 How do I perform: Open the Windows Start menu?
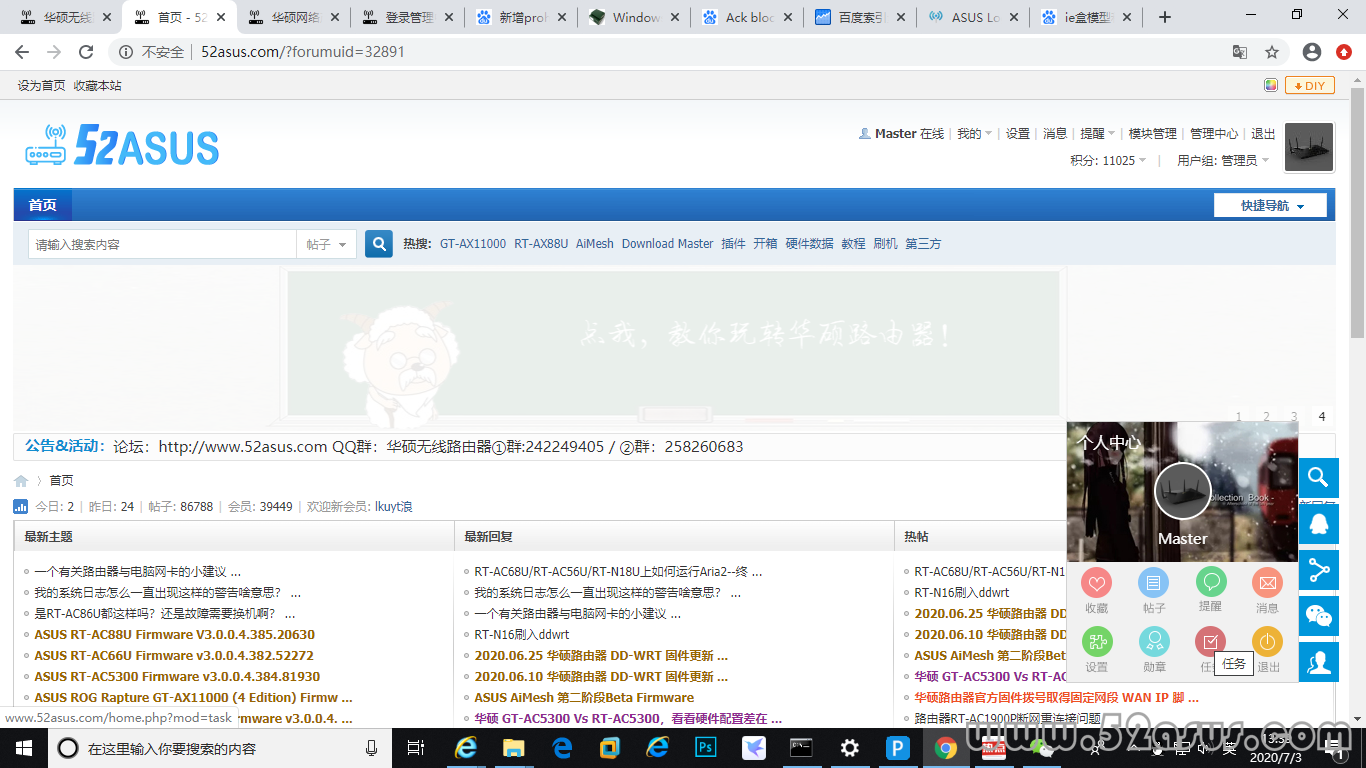22,748
